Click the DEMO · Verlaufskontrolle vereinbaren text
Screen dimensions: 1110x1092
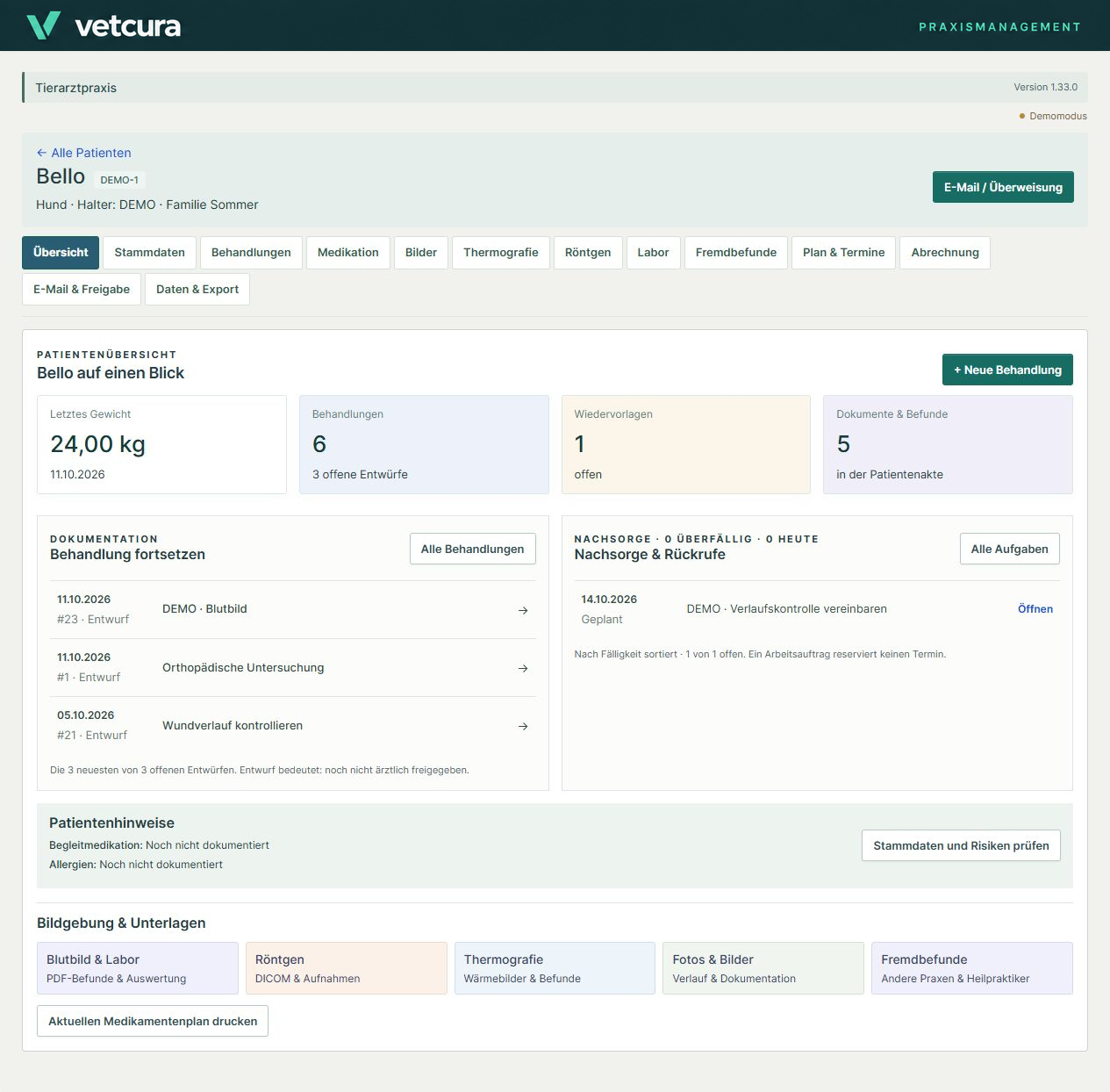click(786, 609)
